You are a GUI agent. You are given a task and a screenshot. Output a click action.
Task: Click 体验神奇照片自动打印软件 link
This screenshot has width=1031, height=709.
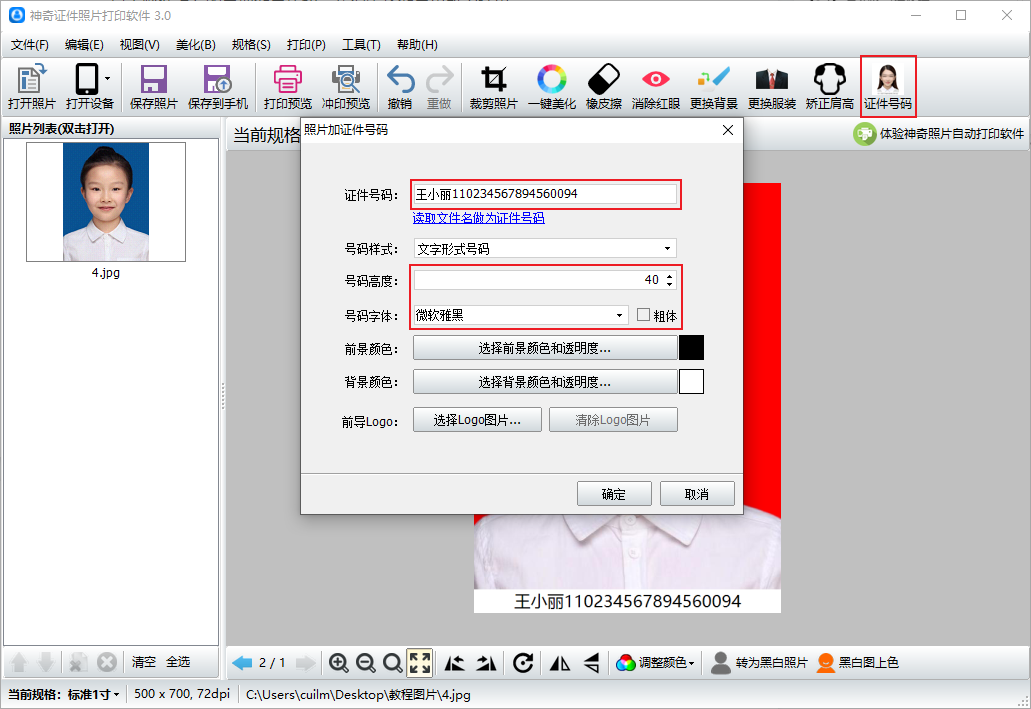(938, 134)
